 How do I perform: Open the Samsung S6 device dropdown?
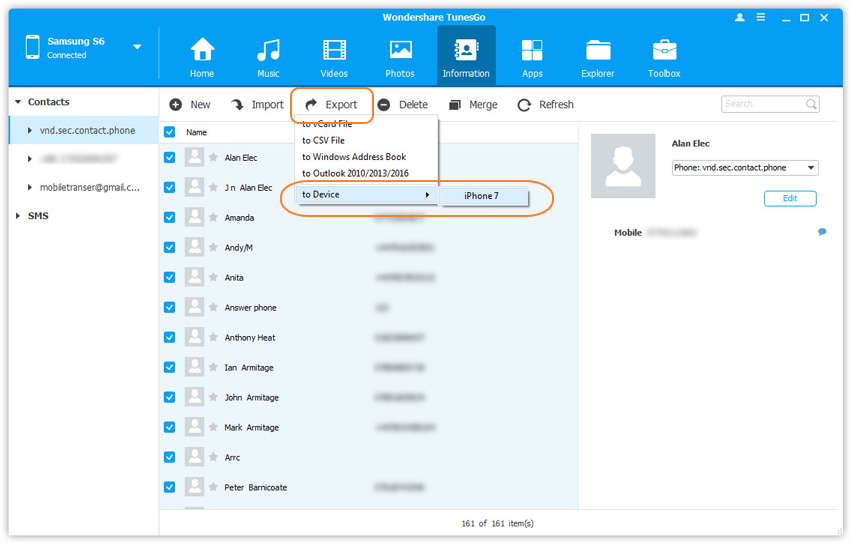[137, 47]
